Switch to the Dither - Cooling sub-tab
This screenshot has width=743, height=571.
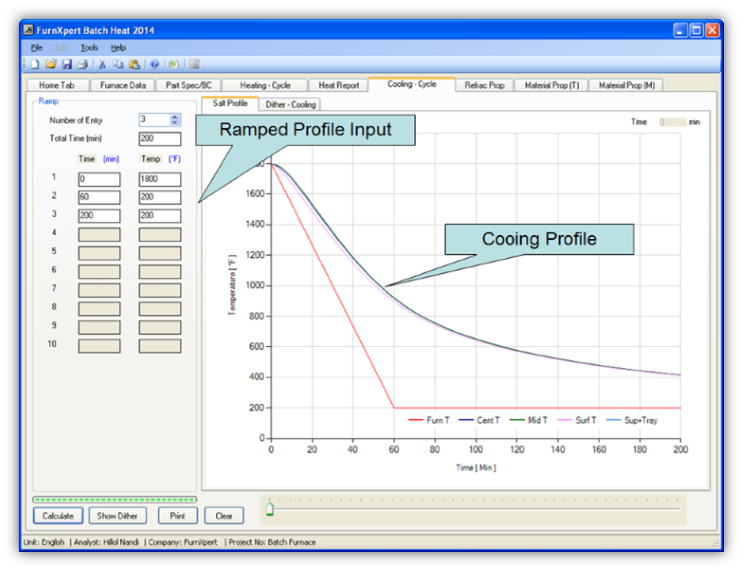[290, 104]
